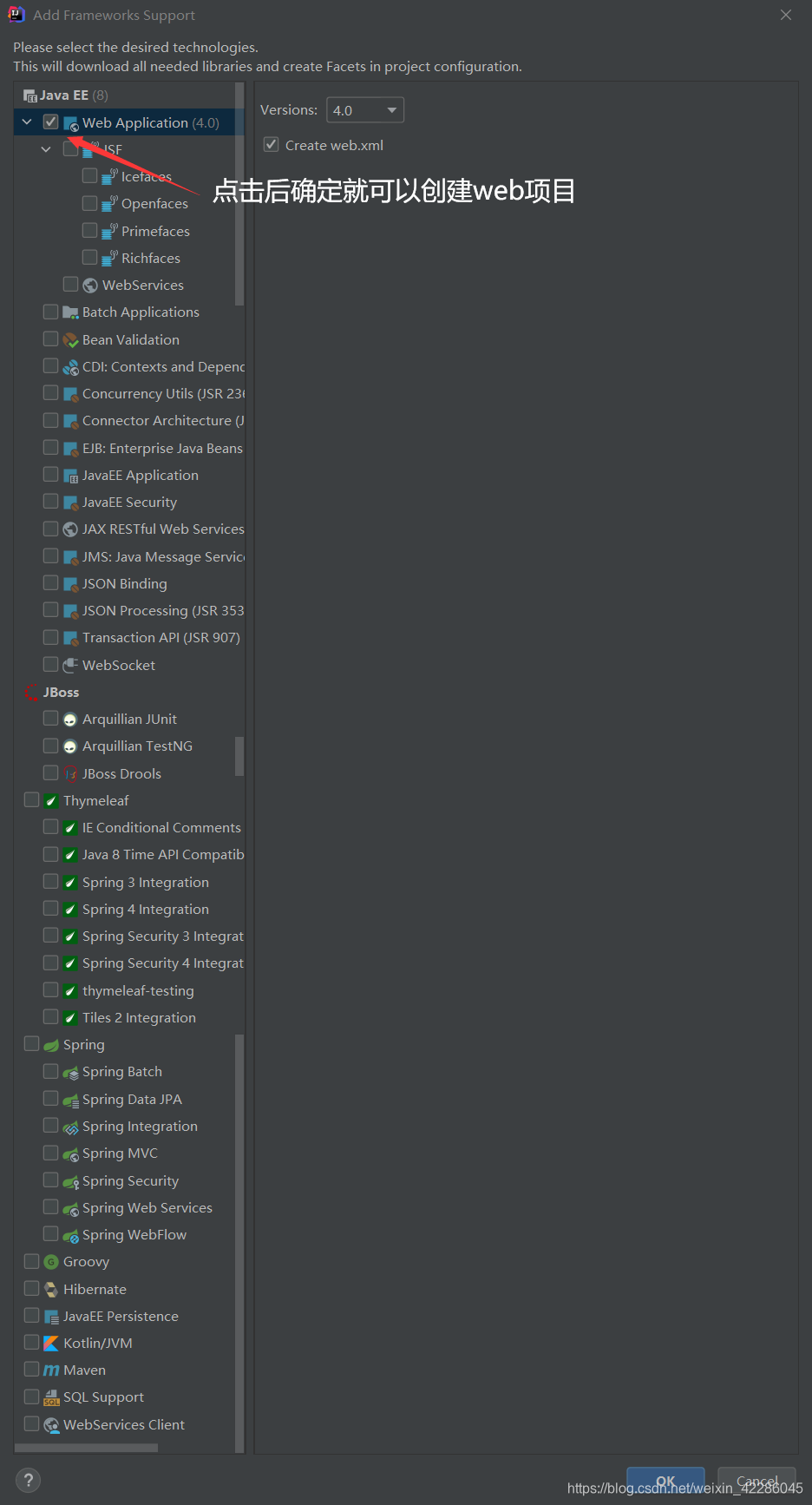Click the Spring leaf icon
The height and width of the screenshot is (1505, 812).
[51, 1045]
